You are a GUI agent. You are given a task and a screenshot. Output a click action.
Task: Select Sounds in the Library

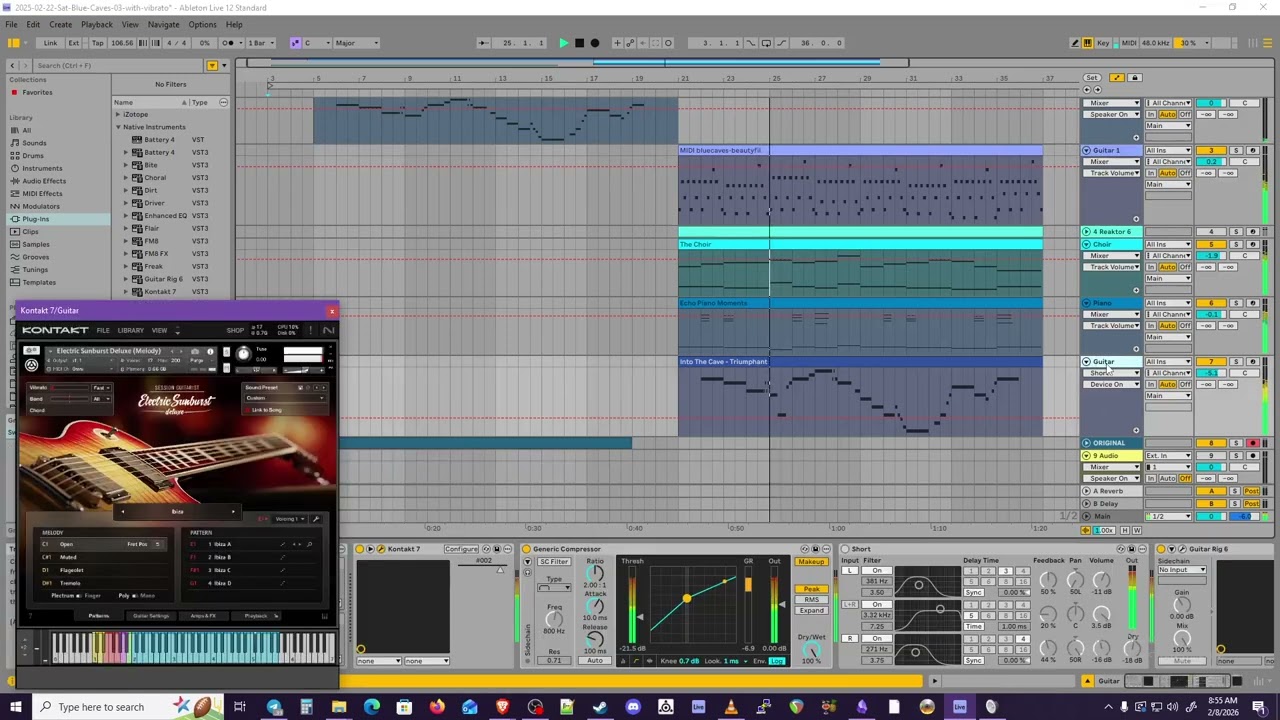34,143
